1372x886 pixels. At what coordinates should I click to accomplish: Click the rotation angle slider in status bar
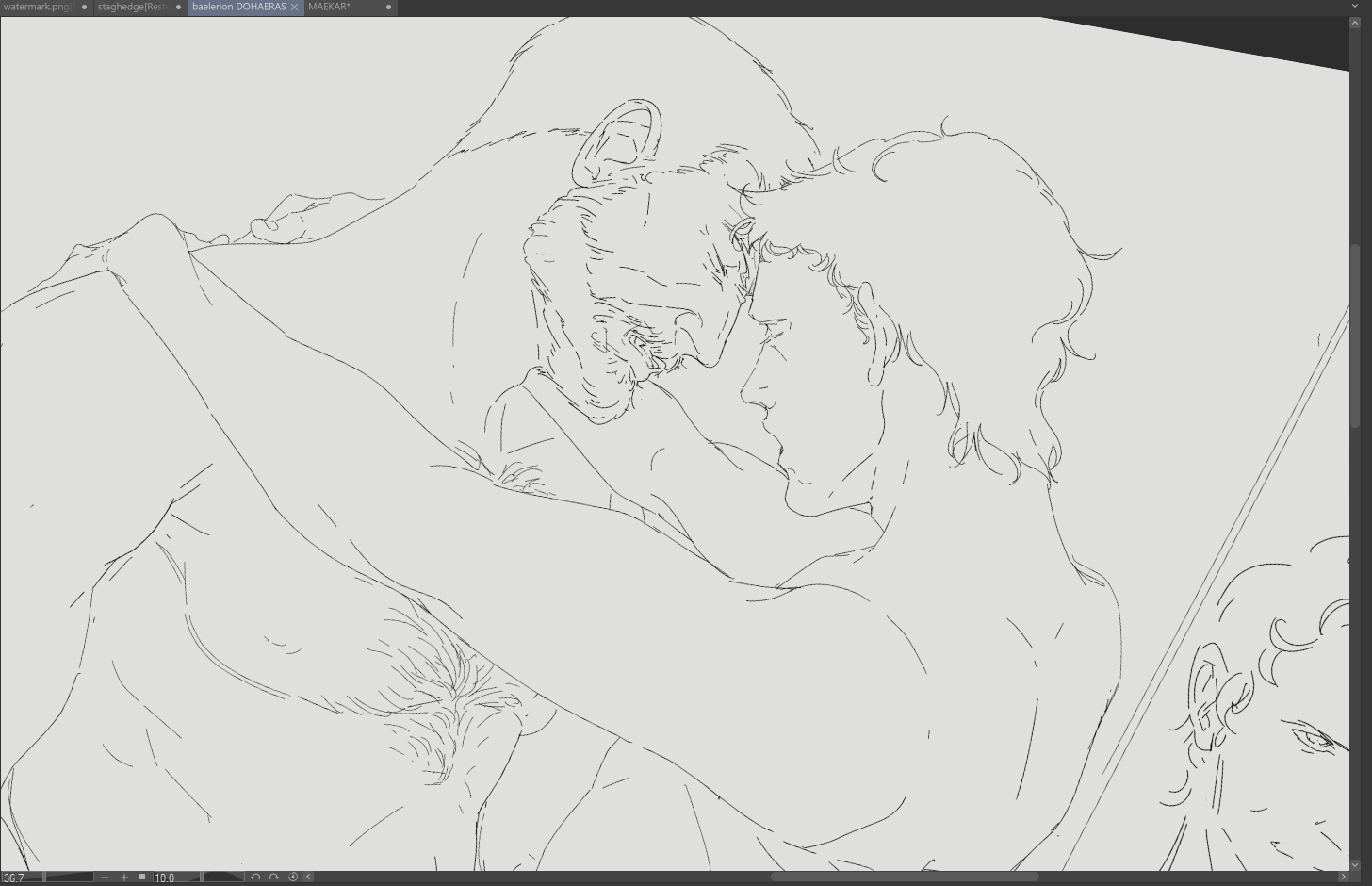pos(222,877)
